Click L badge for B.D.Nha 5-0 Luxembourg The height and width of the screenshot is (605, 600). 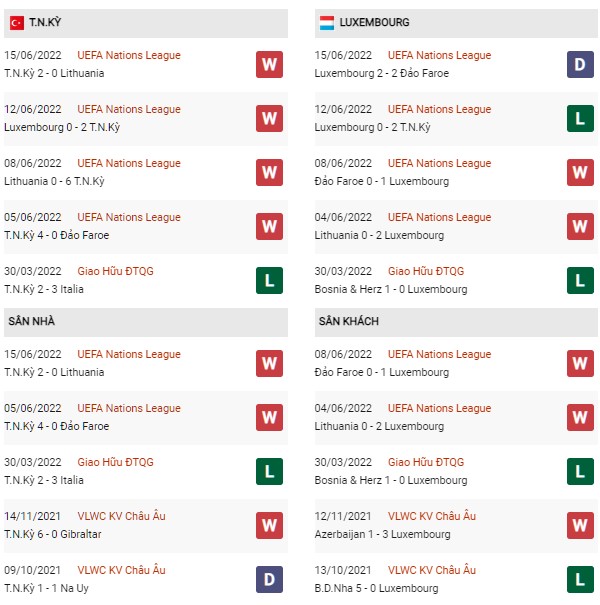[580, 580]
